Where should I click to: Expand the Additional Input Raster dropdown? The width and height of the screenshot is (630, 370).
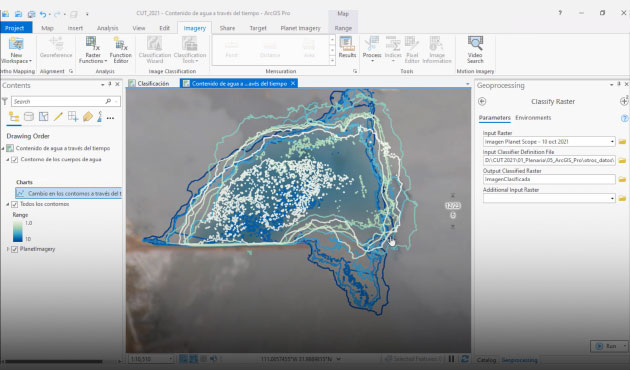click(612, 198)
